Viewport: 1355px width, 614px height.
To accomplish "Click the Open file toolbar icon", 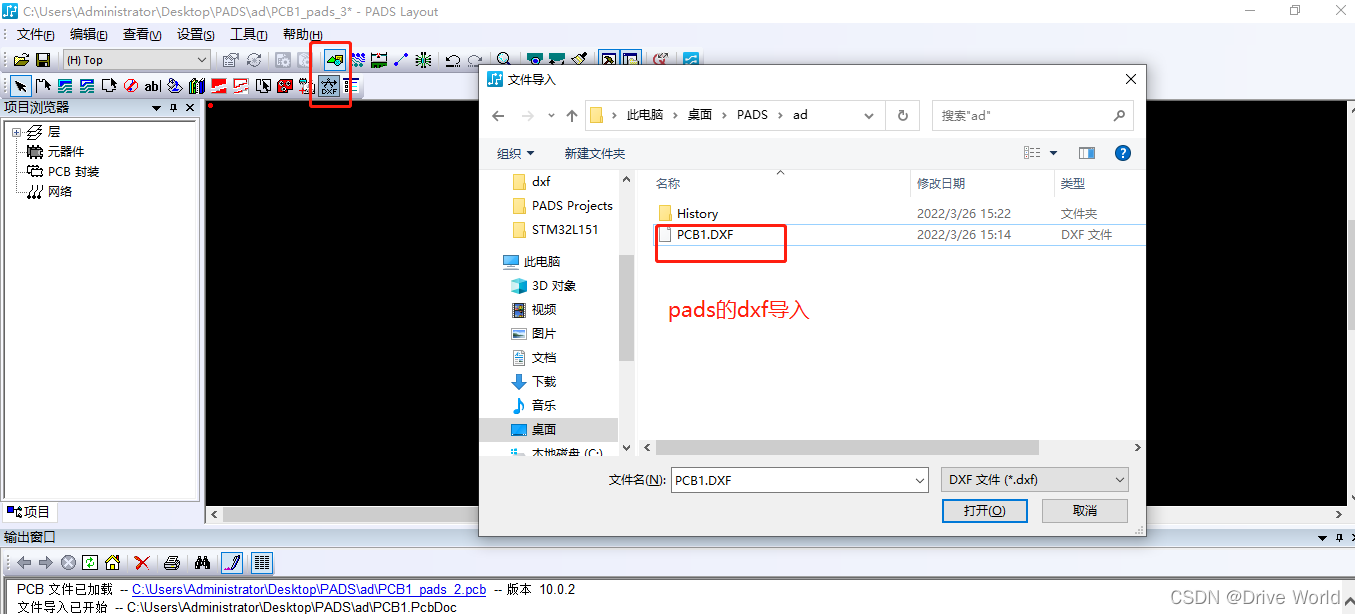I will (21, 60).
